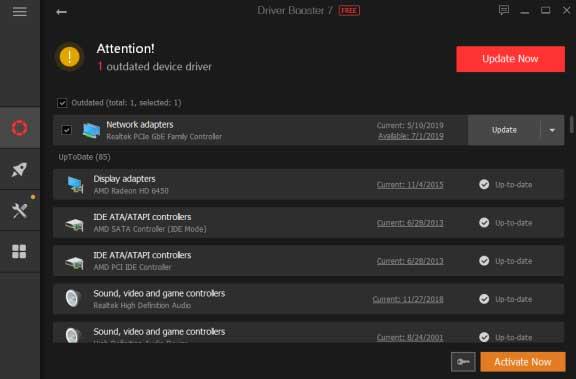The height and width of the screenshot is (379, 576).
Task: Open the Tools wrench section
Action: pyautogui.click(x=20, y=210)
